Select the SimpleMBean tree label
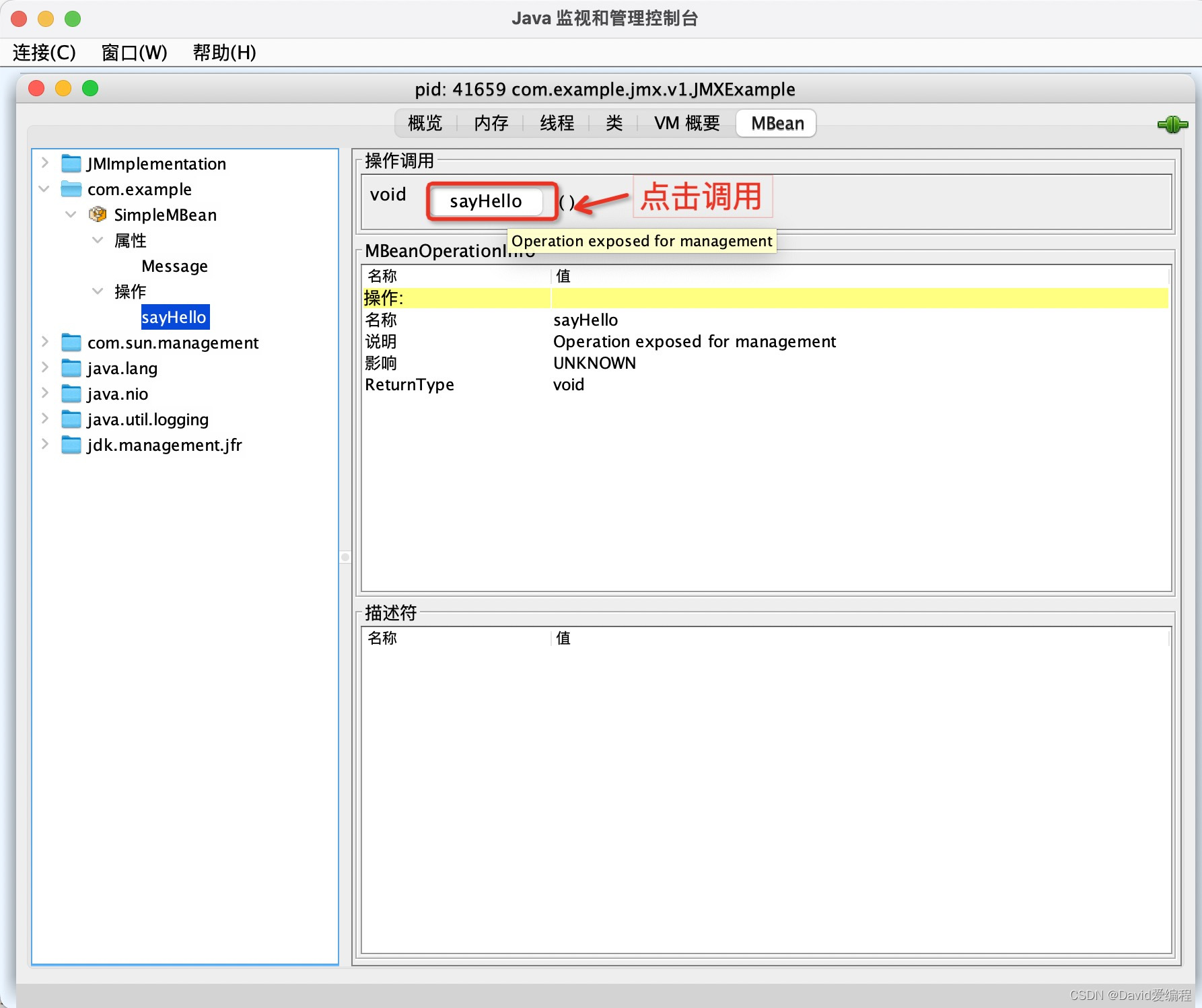 pyautogui.click(x=166, y=215)
